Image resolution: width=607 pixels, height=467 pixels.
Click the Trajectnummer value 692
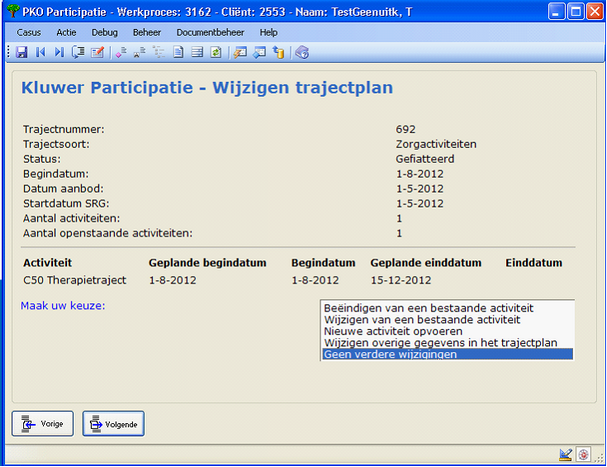tap(405, 129)
